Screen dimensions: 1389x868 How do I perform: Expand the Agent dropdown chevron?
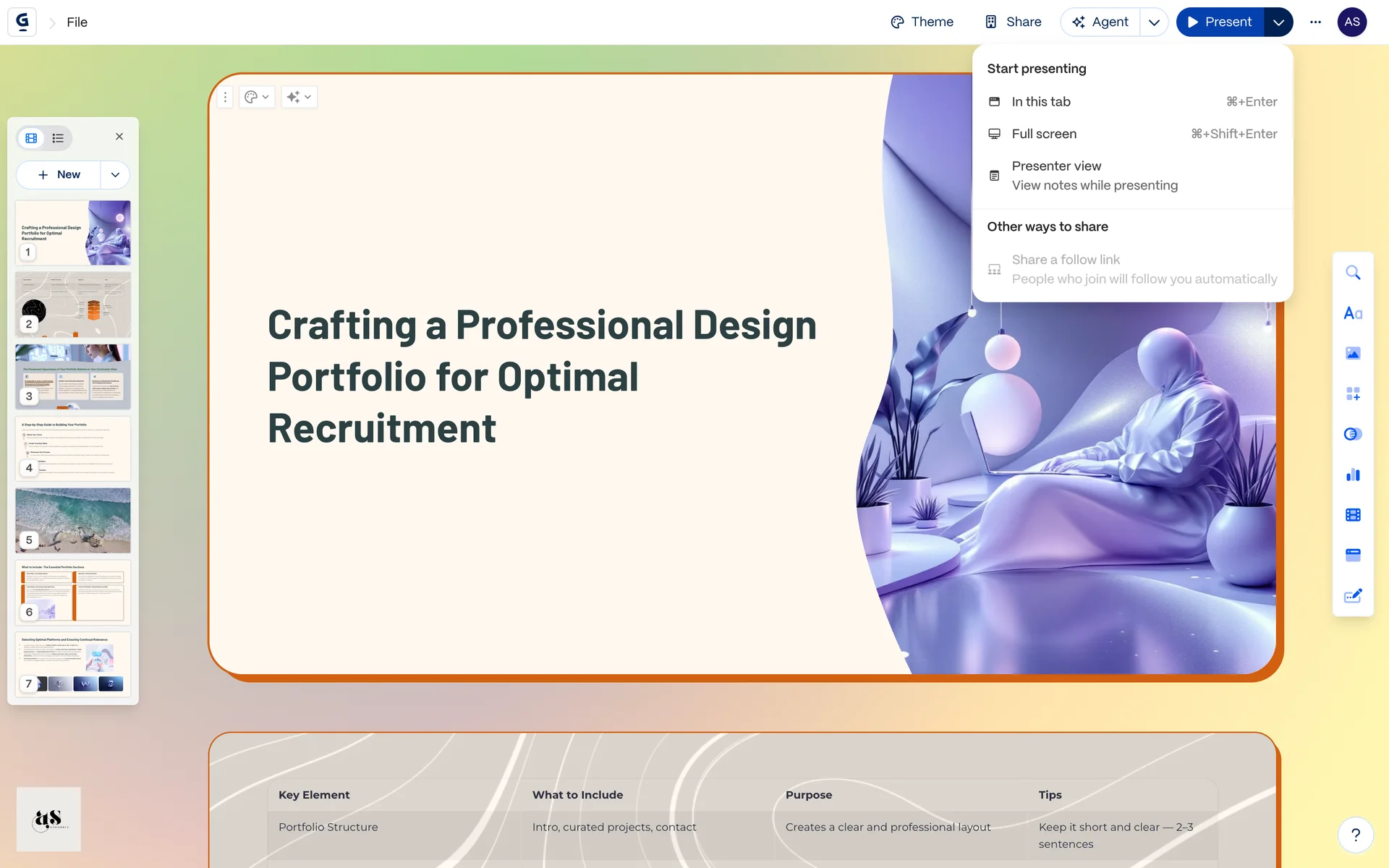[x=1154, y=22]
